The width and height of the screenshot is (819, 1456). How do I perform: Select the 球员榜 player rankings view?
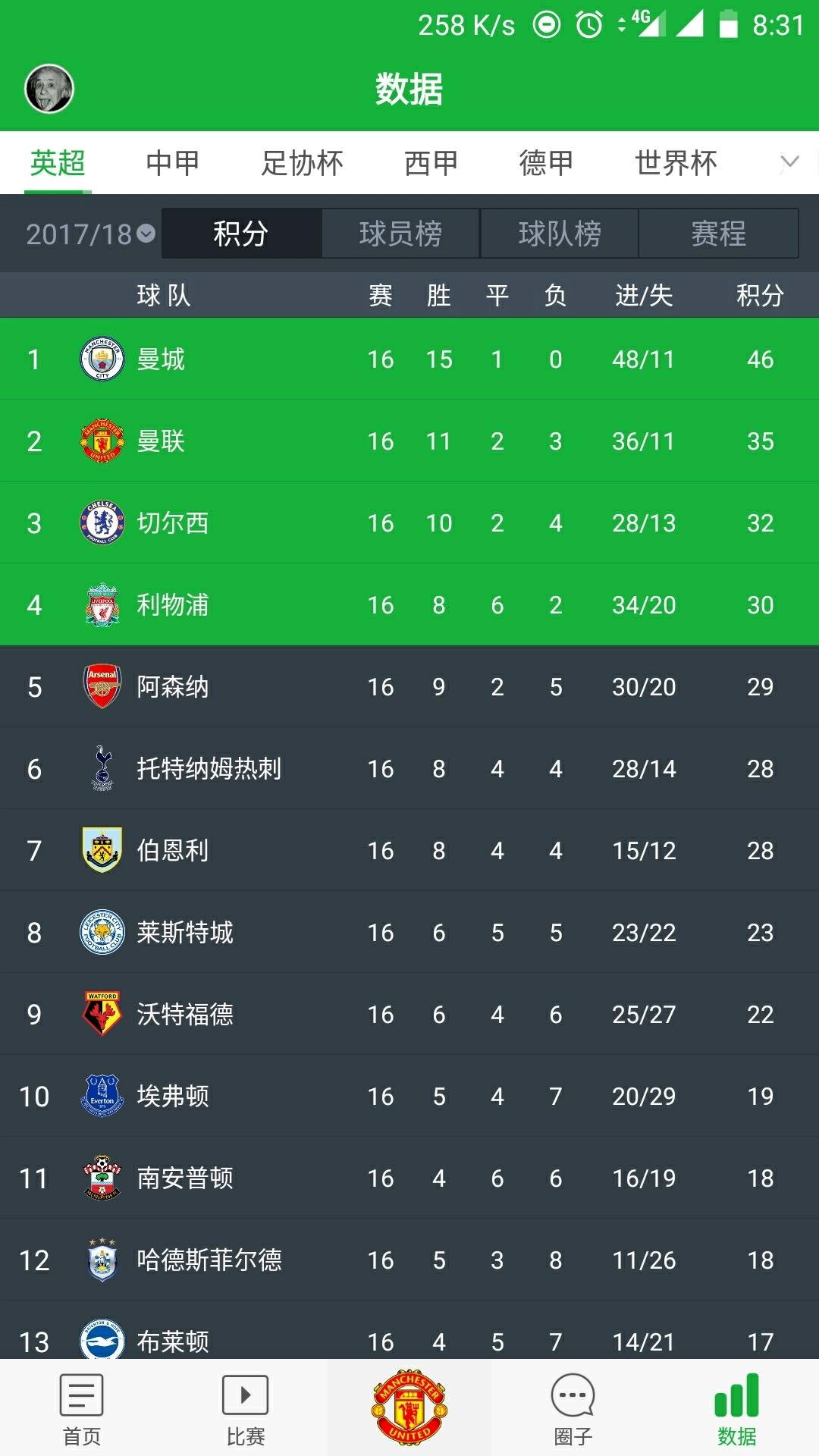point(400,234)
